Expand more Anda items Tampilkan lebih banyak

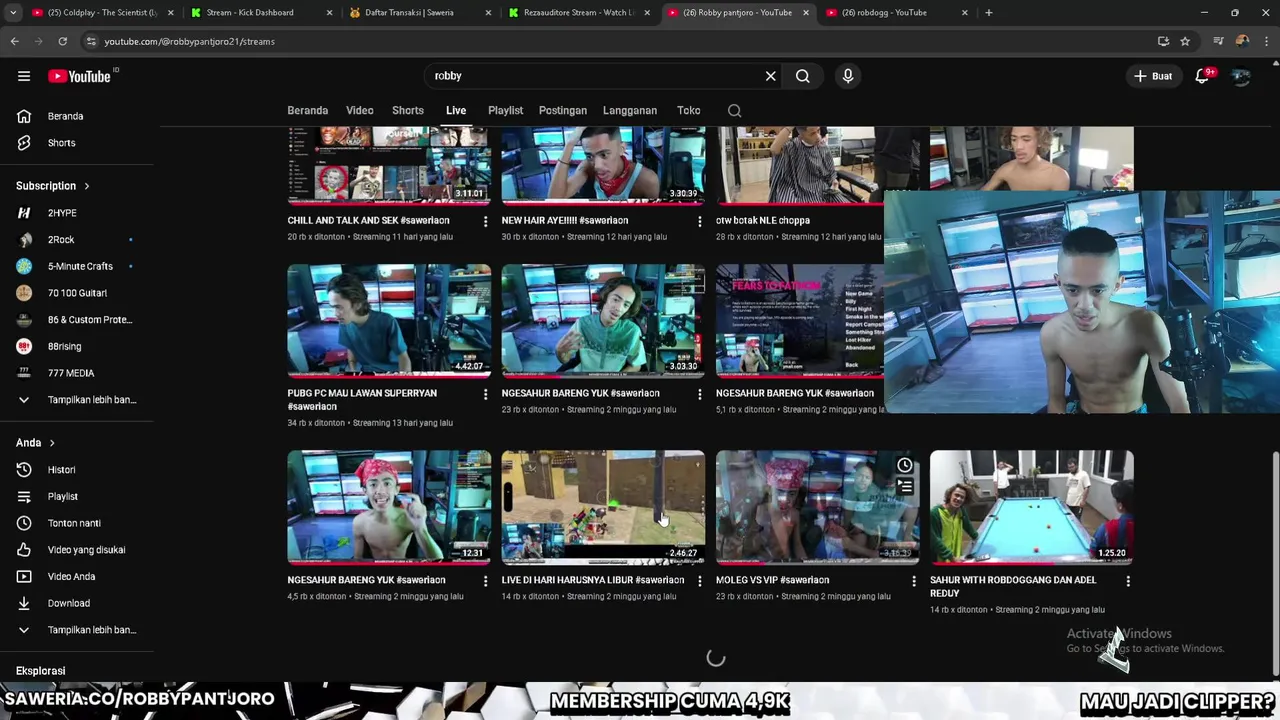coord(77,630)
